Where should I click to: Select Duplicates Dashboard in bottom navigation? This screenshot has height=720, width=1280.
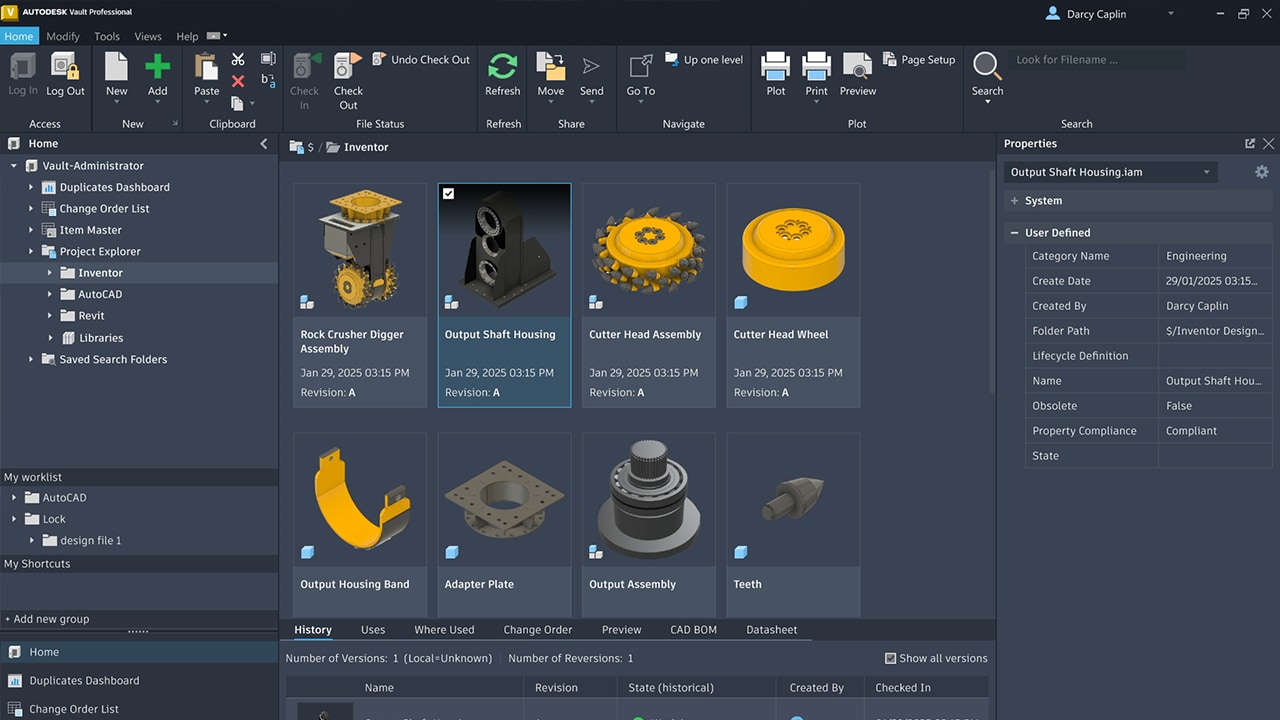pyautogui.click(x=139, y=681)
